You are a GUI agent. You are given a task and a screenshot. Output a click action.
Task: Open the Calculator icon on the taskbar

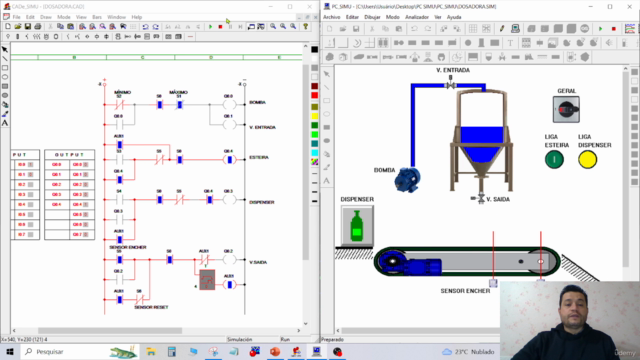172,351
